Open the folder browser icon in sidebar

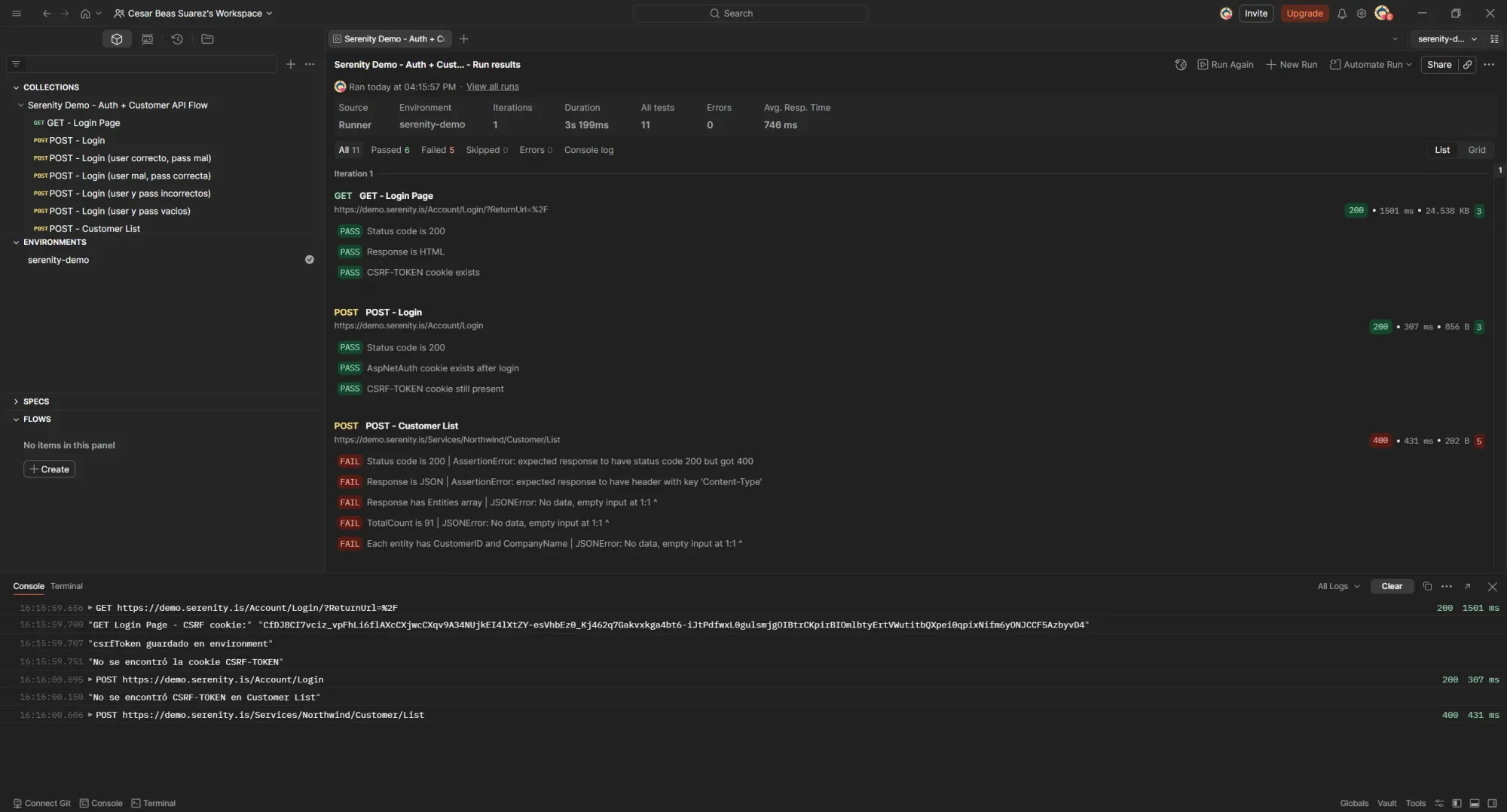click(x=207, y=38)
